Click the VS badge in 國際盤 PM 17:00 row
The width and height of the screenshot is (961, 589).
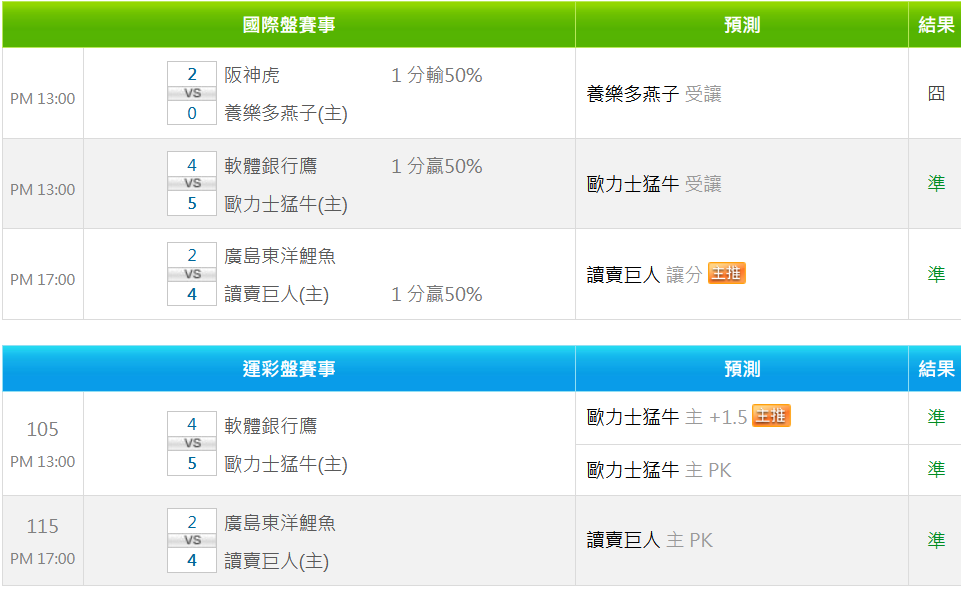(192, 274)
